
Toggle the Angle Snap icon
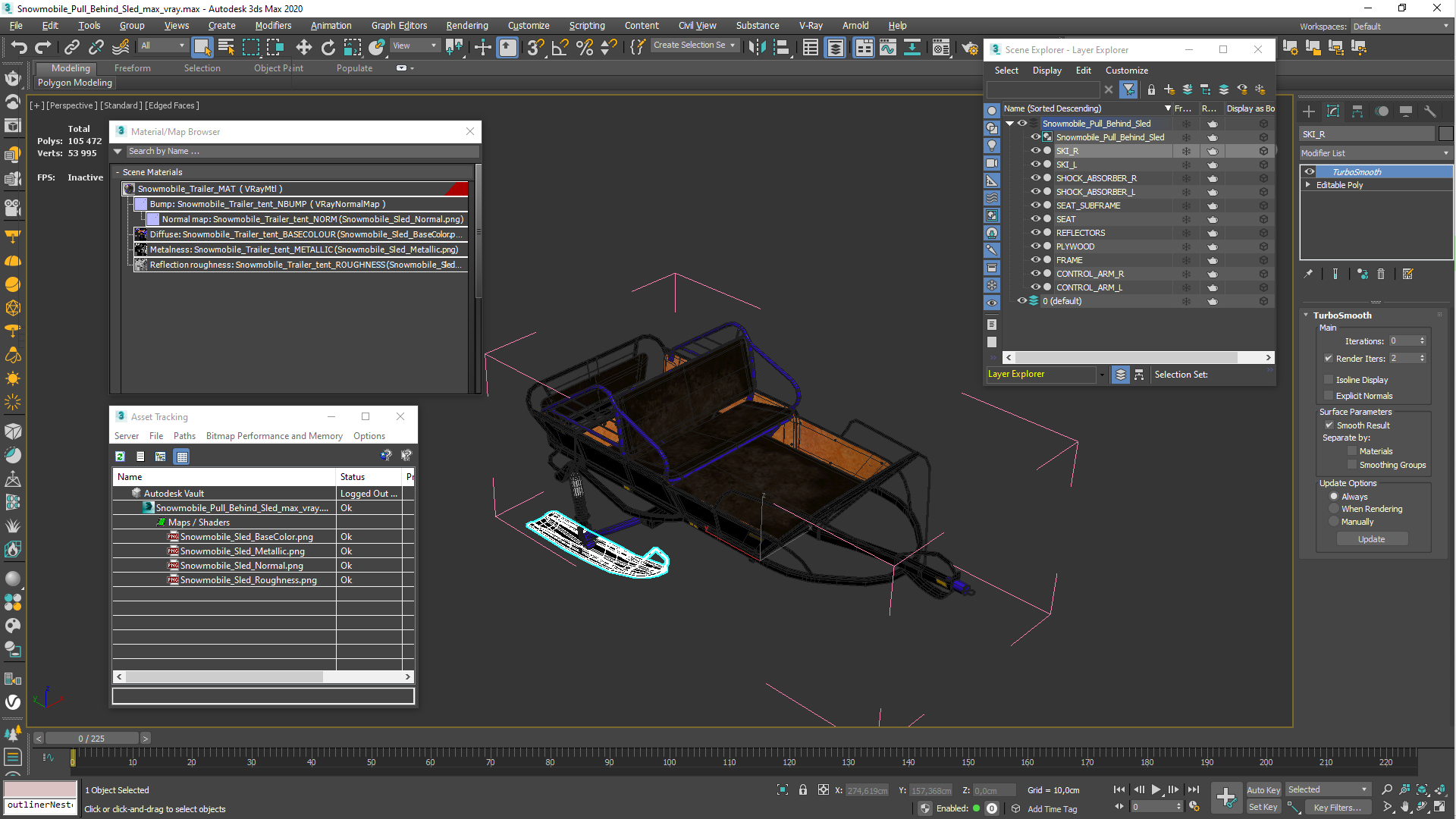point(560,47)
